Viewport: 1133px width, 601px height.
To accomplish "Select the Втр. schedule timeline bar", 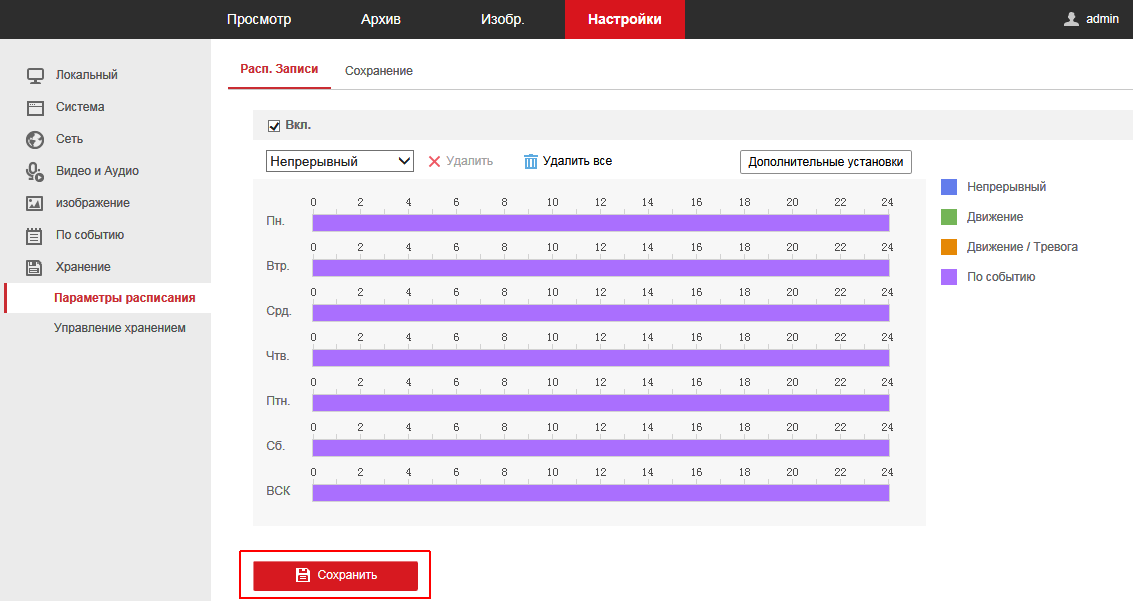I will (600, 268).
